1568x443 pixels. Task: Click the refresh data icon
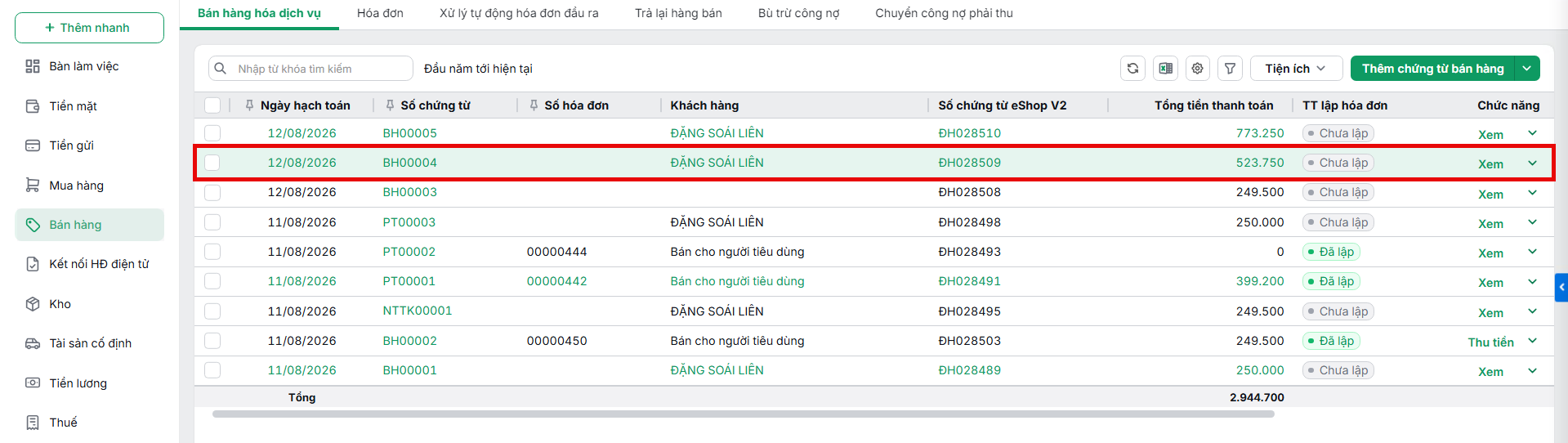[1132, 69]
